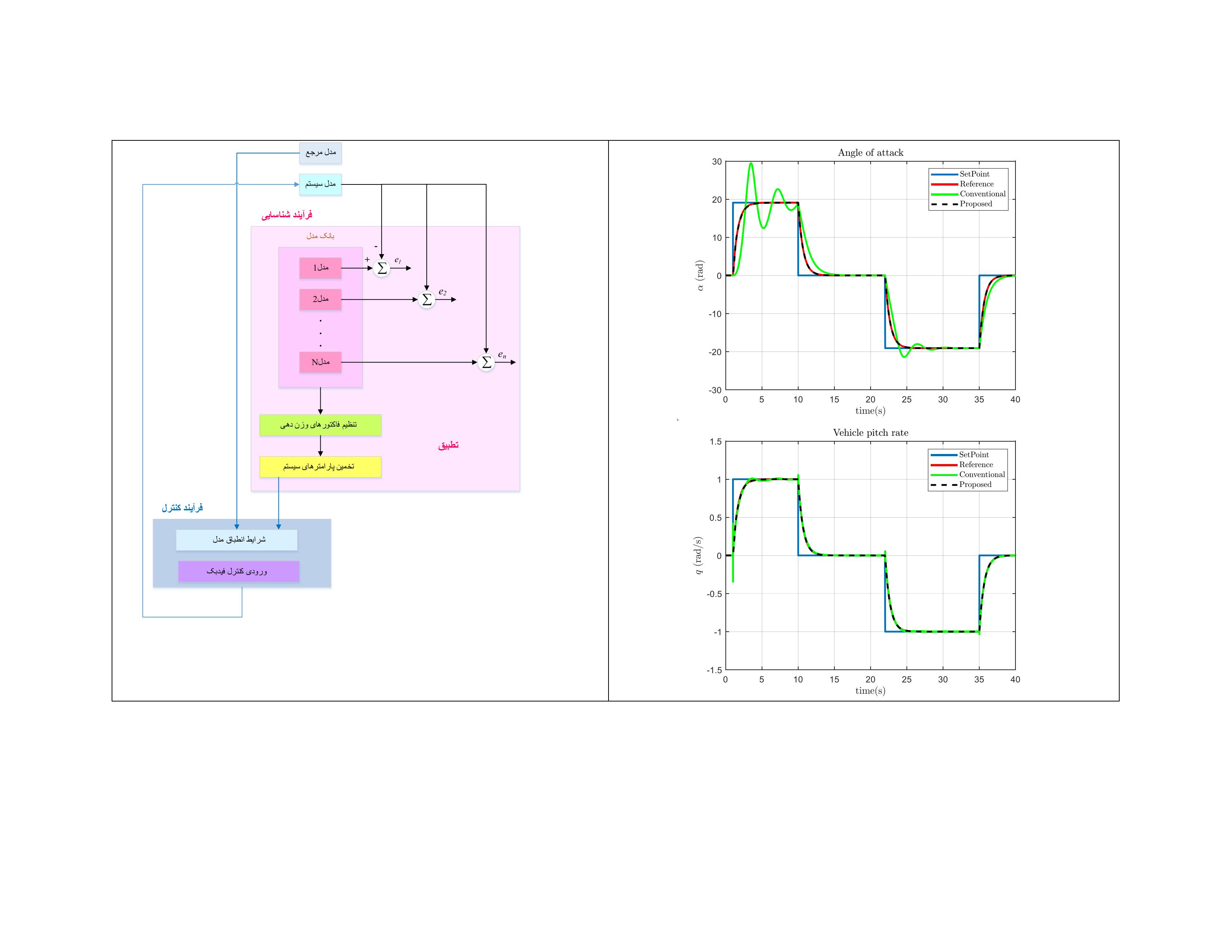Viewport: 1232px width, 952px height.
Task: Click the e2 summation node symbol
Action: point(427,299)
